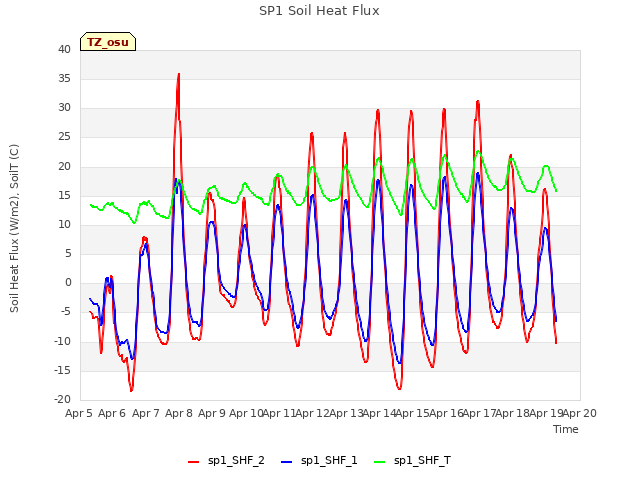This screenshot has width=640, height=480.
Task: Click the chart title SP1 Soil Heat Flux
Action: point(319,11)
